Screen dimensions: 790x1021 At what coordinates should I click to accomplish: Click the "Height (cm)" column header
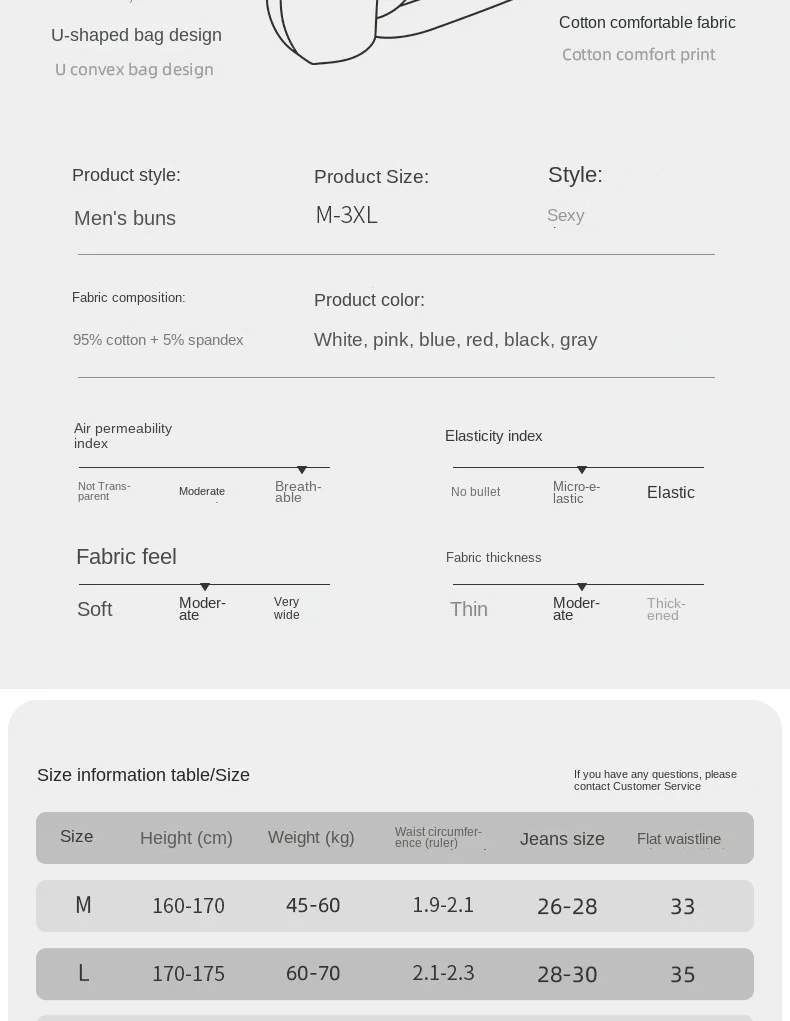[x=186, y=838]
